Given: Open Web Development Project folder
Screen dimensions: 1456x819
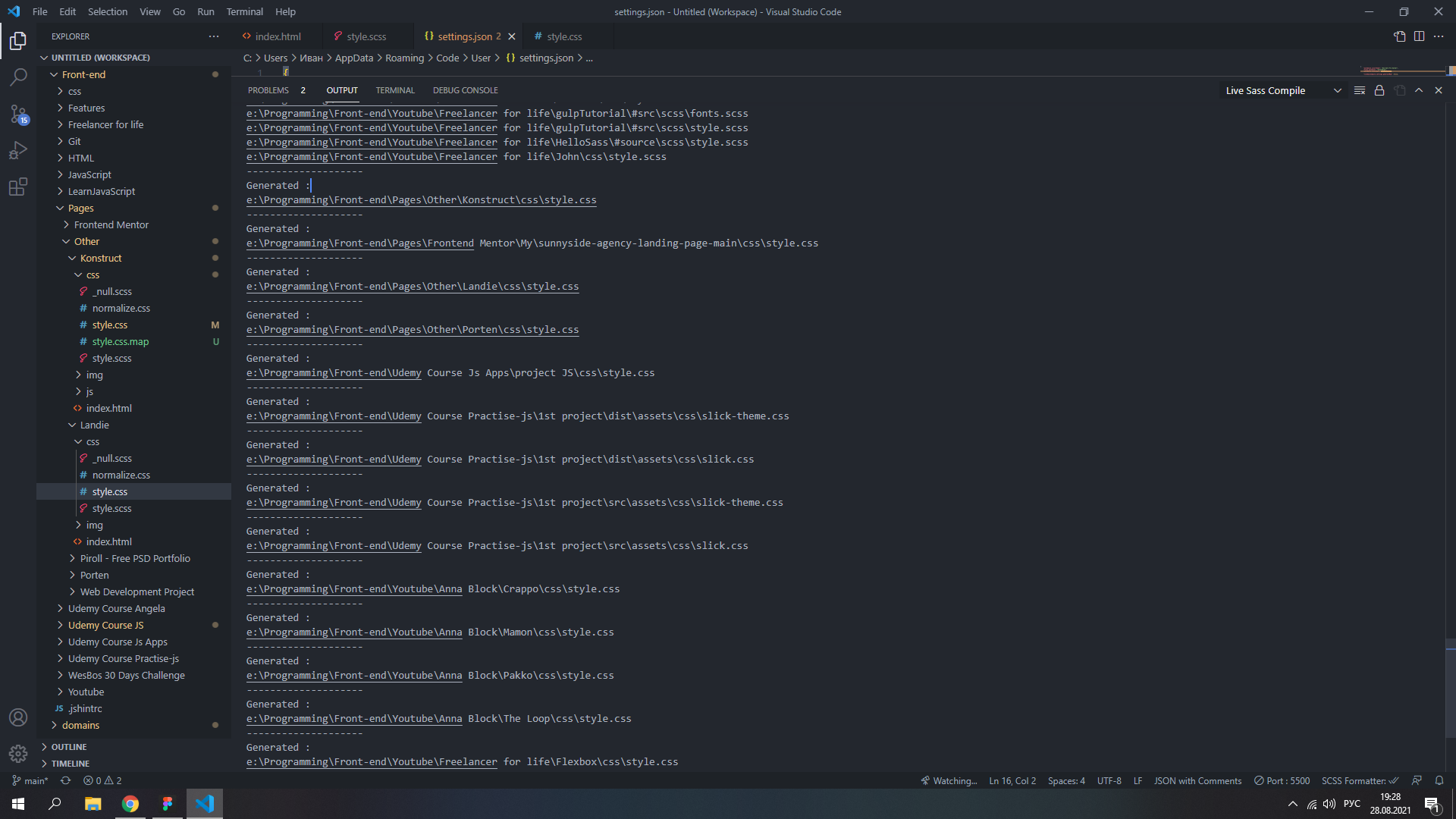Looking at the screenshot, I should (x=133, y=591).
